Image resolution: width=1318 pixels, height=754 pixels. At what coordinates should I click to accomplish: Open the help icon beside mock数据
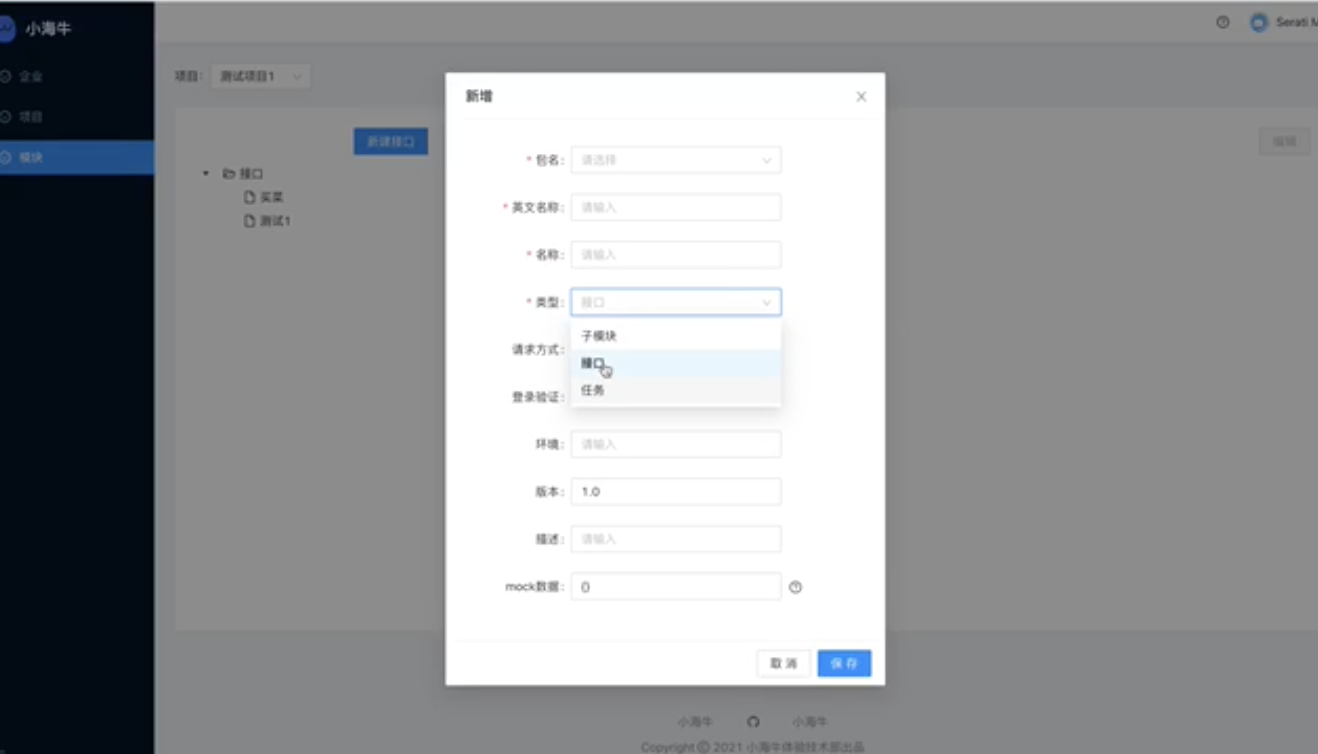click(796, 587)
